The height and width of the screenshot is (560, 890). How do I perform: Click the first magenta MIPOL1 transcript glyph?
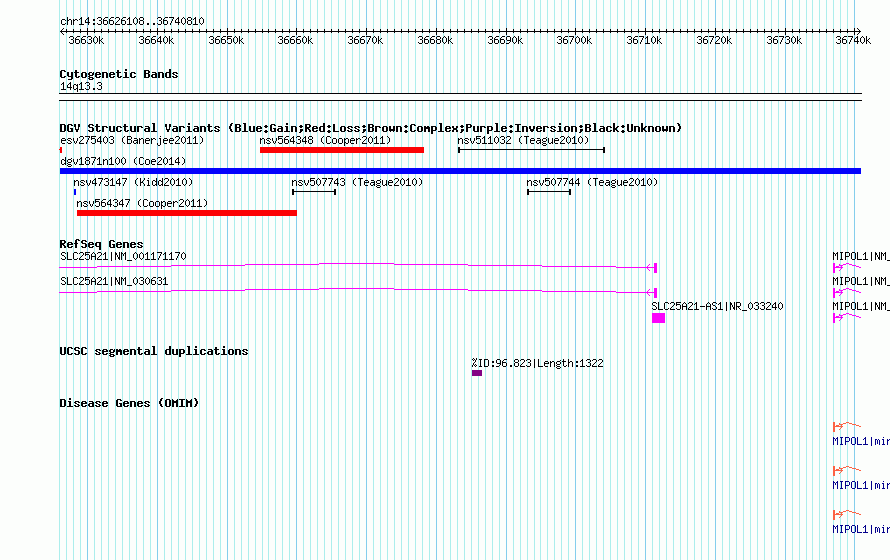click(847, 267)
